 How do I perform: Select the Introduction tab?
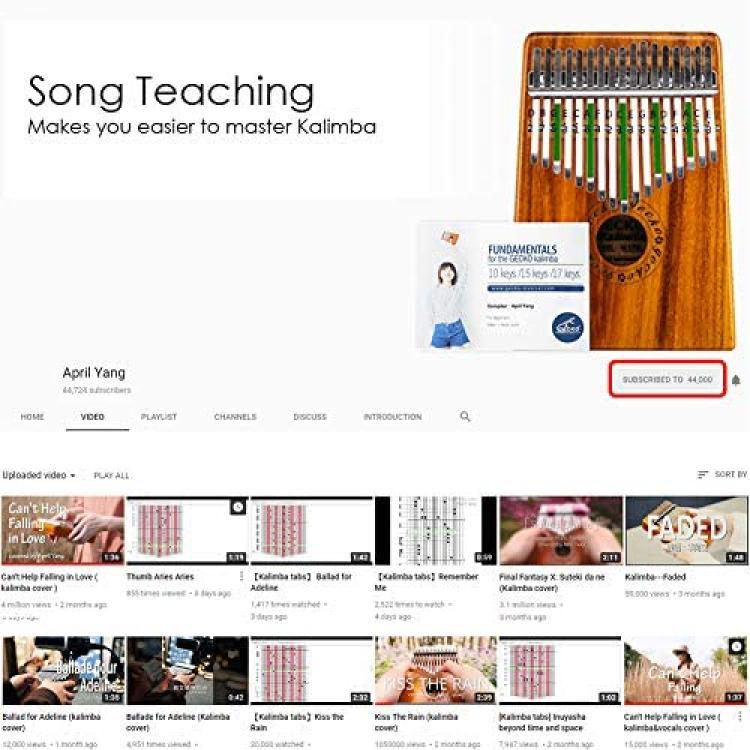click(x=392, y=417)
